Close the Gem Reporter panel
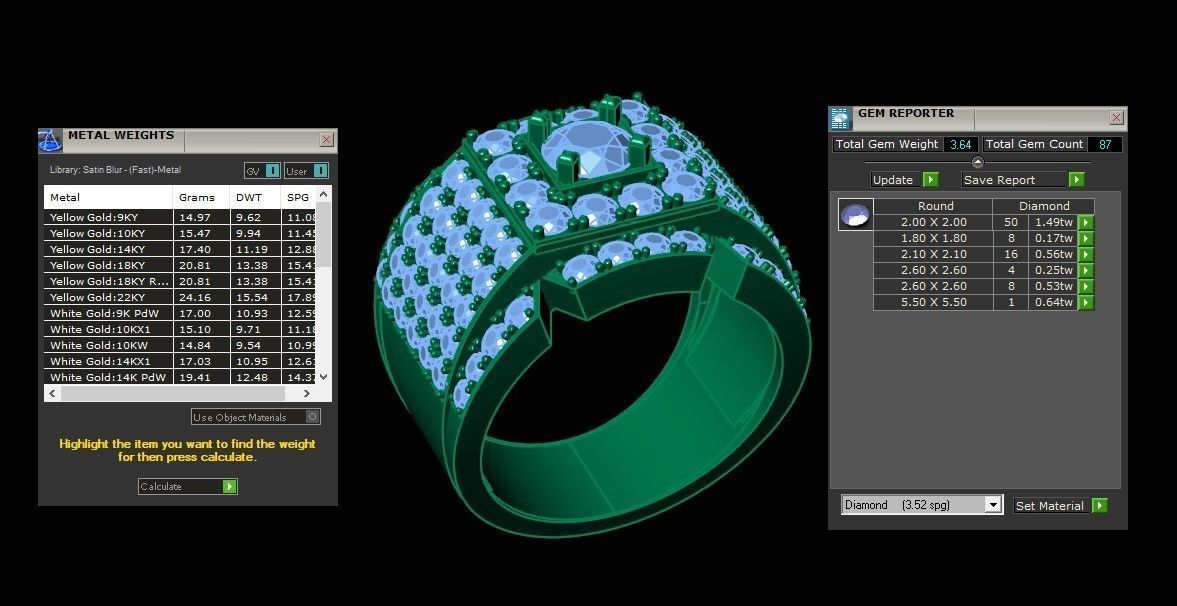 click(x=1116, y=118)
